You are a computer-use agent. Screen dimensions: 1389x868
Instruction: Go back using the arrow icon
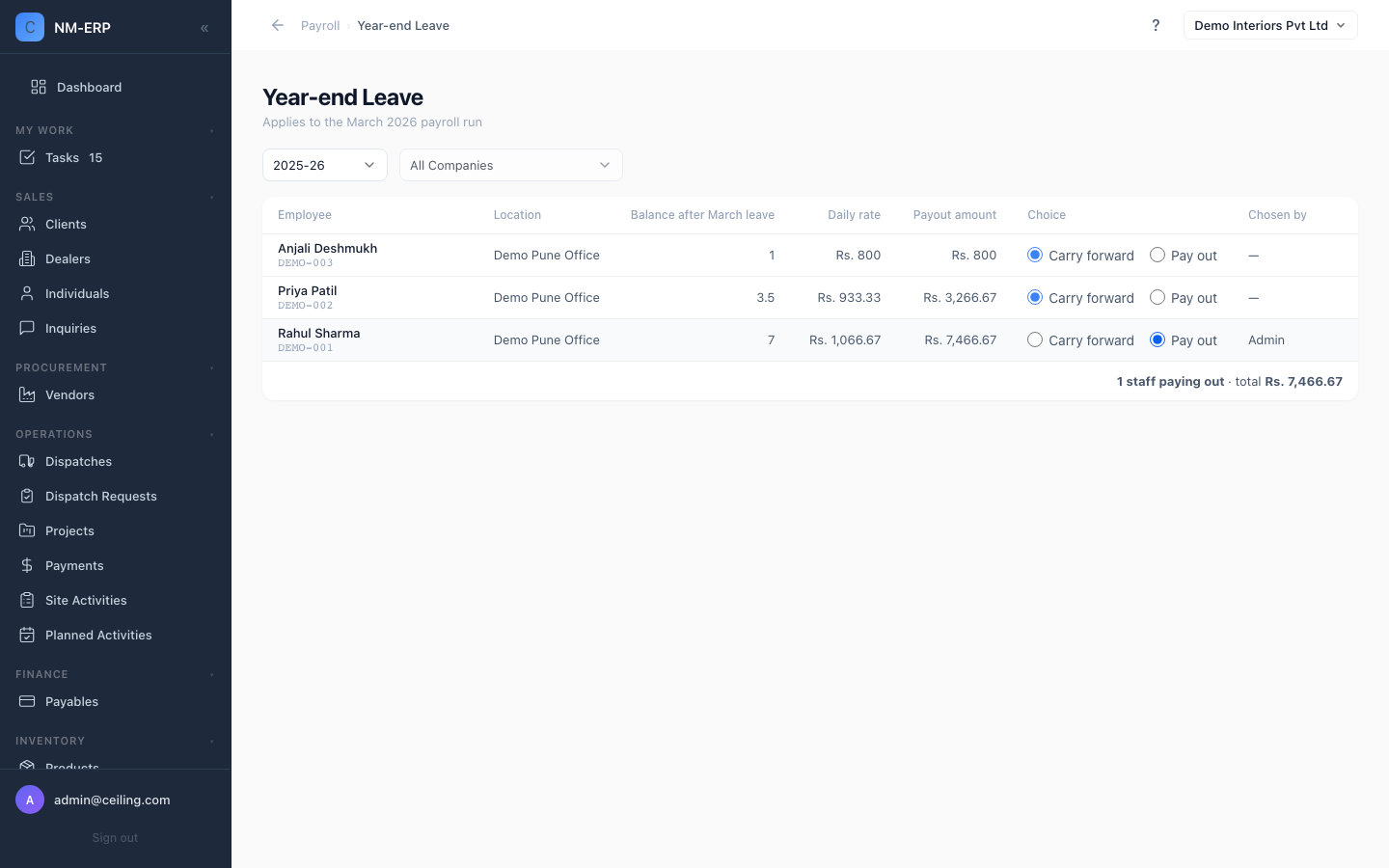278,25
